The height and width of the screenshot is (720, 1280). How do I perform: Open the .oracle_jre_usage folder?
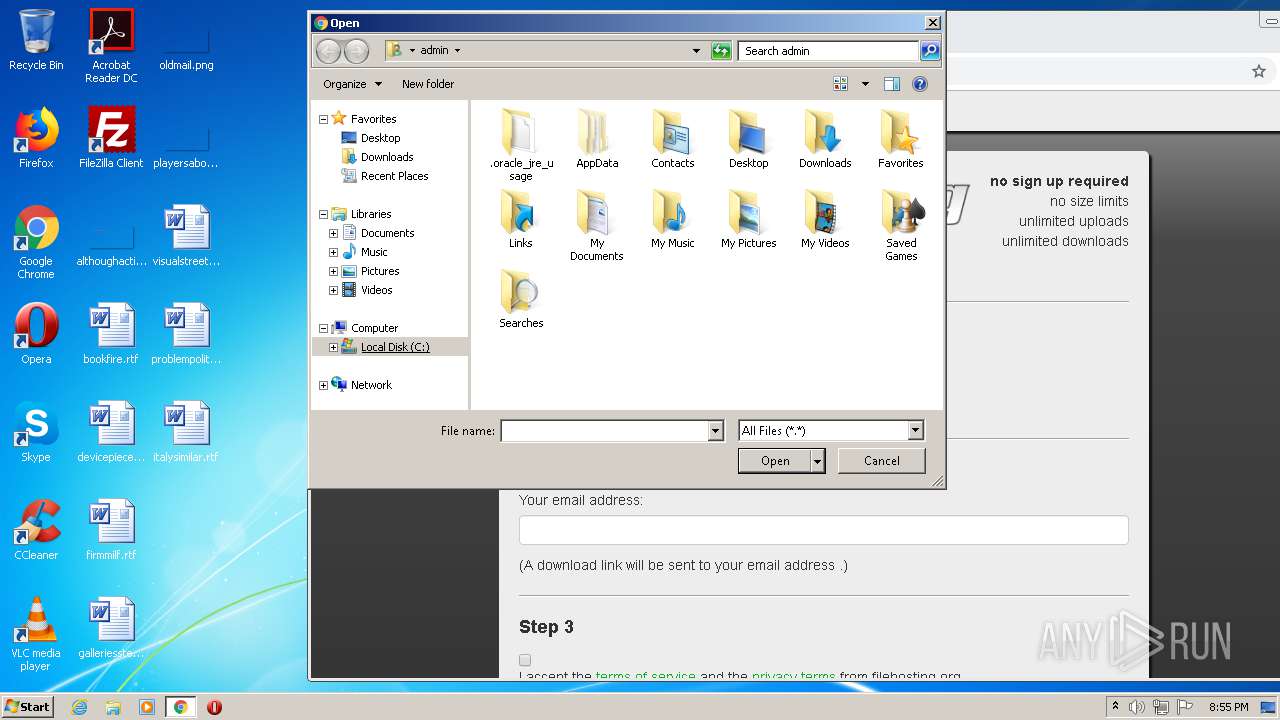(521, 145)
